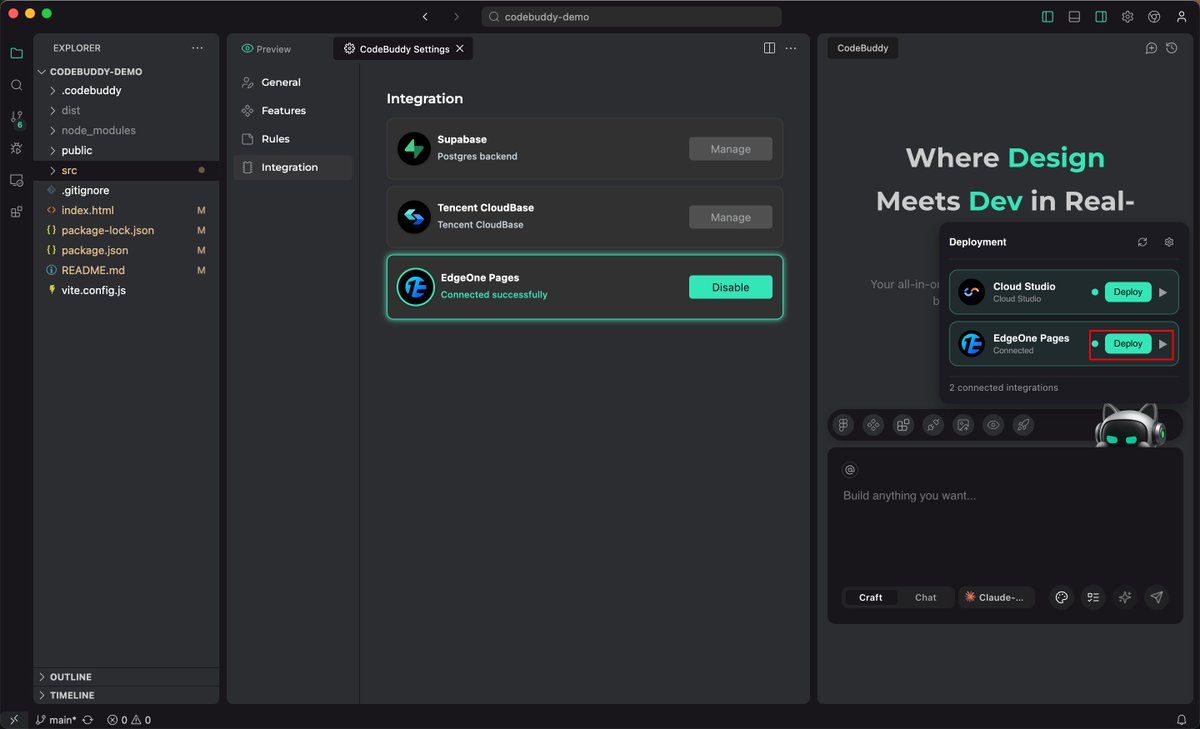Open the General settings section
The width and height of the screenshot is (1200, 729).
coord(293,82)
